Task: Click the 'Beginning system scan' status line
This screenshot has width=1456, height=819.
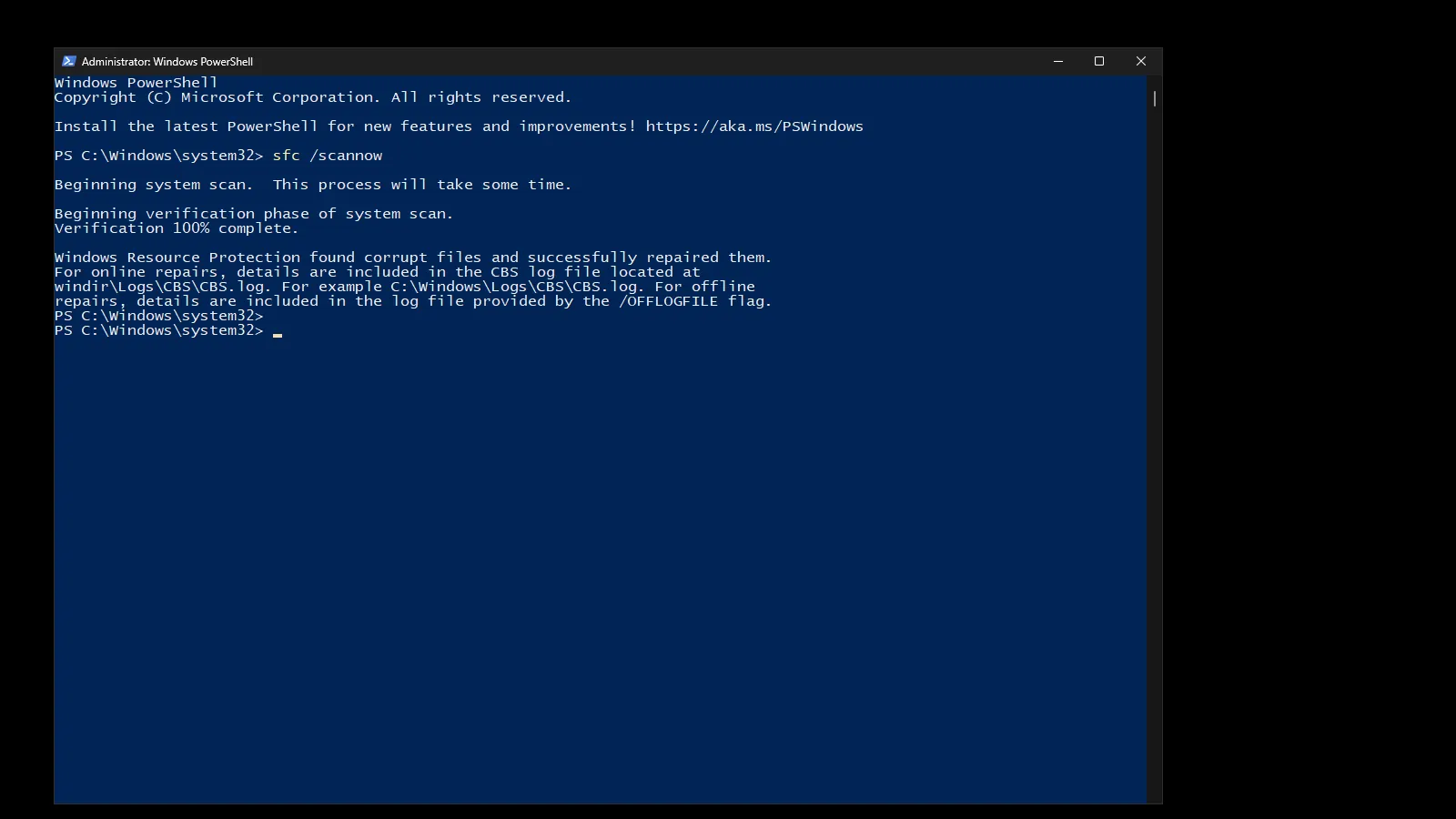Action: point(312,184)
